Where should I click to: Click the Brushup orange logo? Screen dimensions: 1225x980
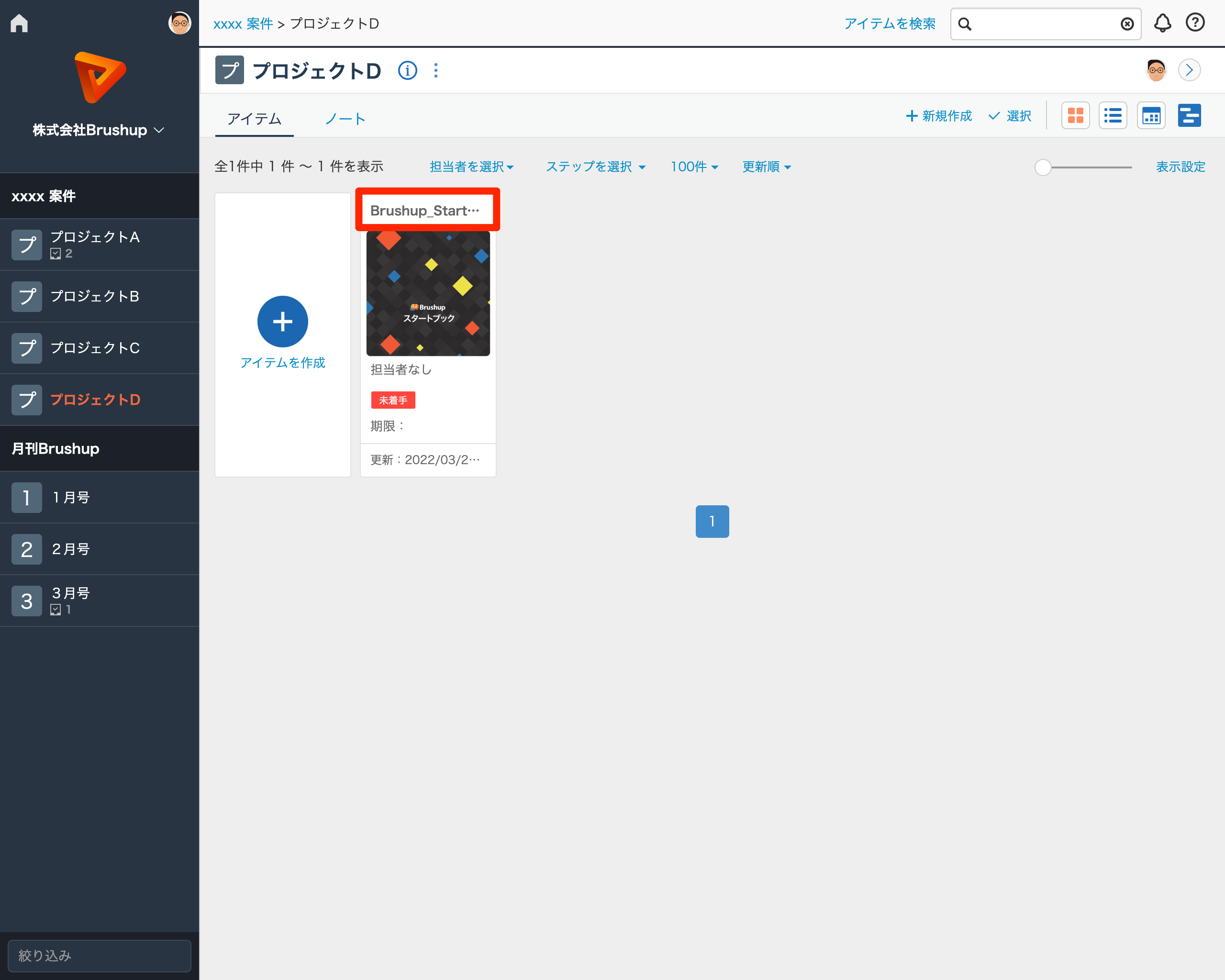100,77
